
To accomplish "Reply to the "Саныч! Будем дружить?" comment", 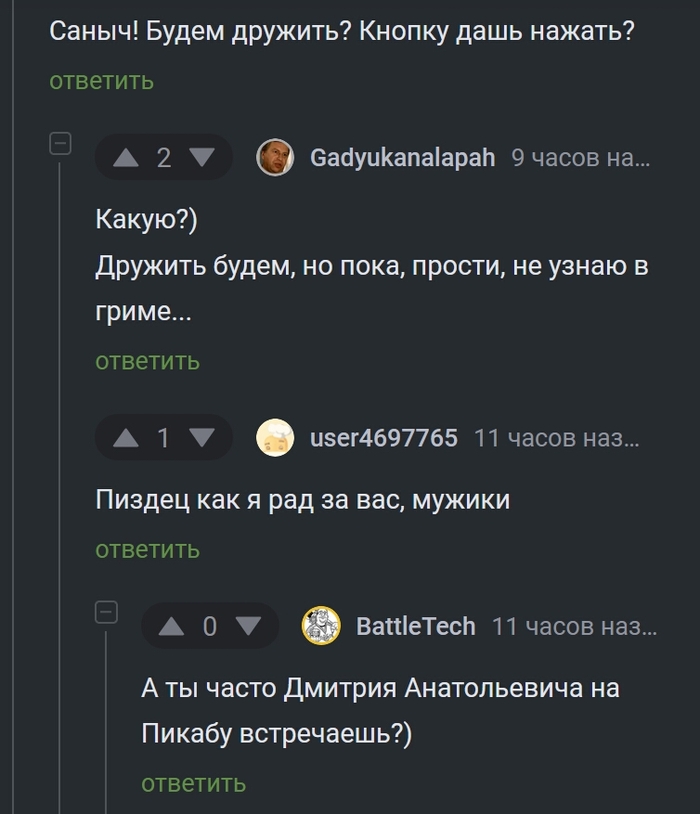I will tap(102, 81).
